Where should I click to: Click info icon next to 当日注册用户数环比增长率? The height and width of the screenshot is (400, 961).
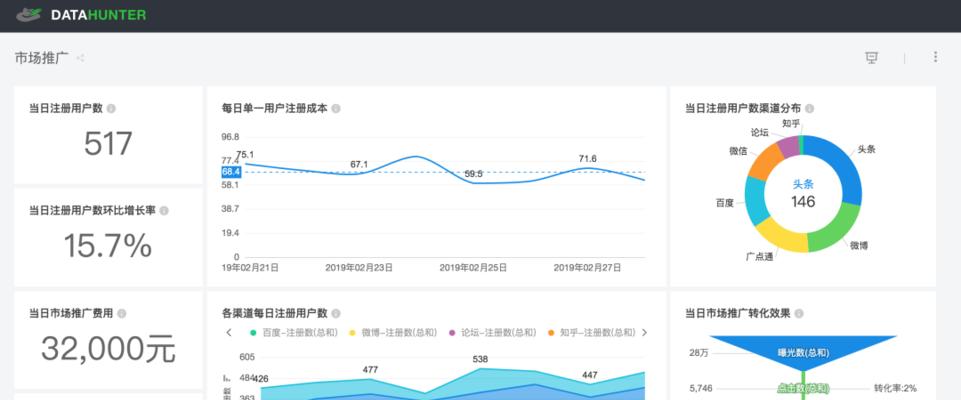[x=164, y=211]
